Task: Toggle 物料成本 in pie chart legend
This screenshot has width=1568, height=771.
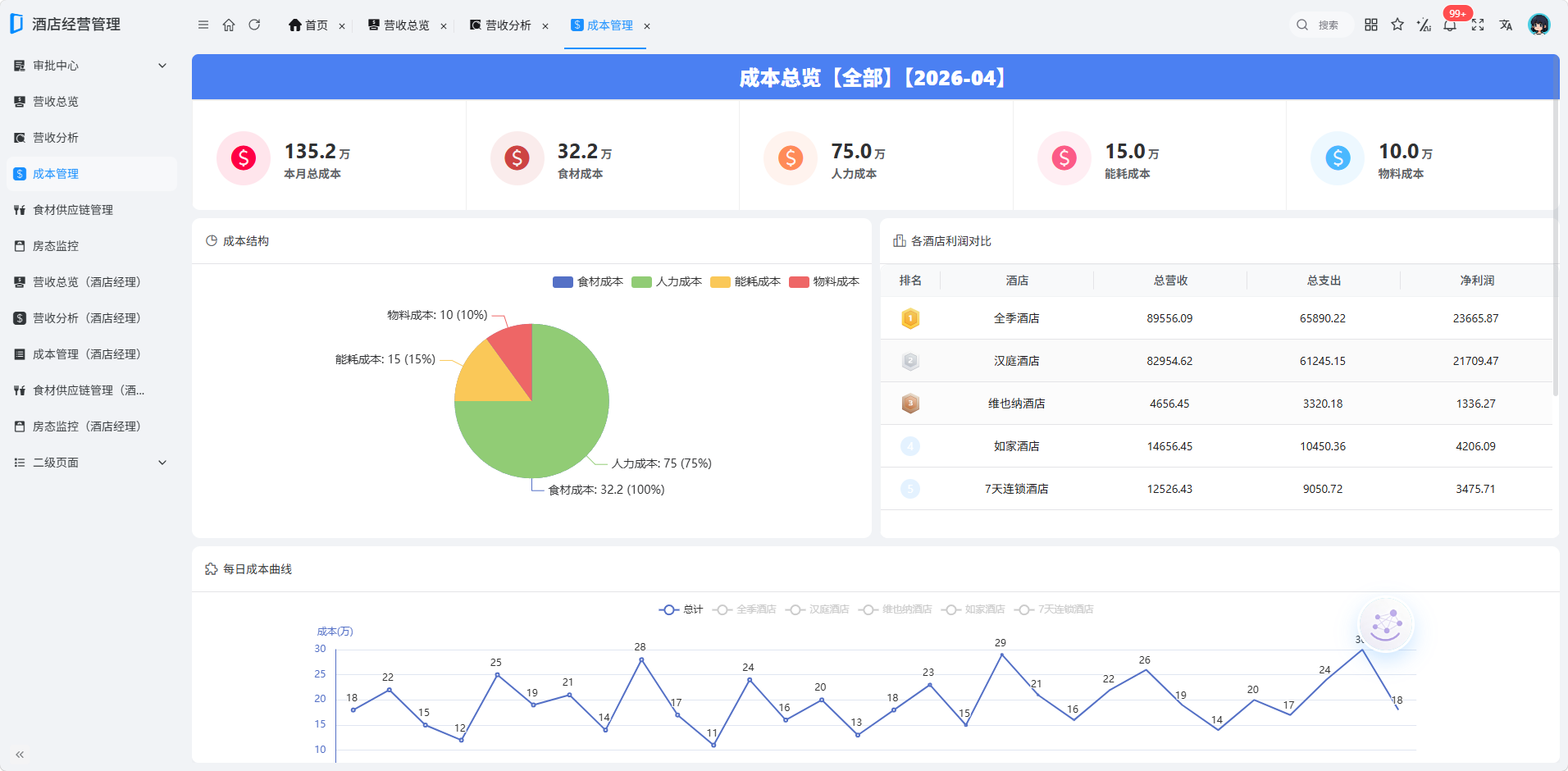Action: pos(824,281)
